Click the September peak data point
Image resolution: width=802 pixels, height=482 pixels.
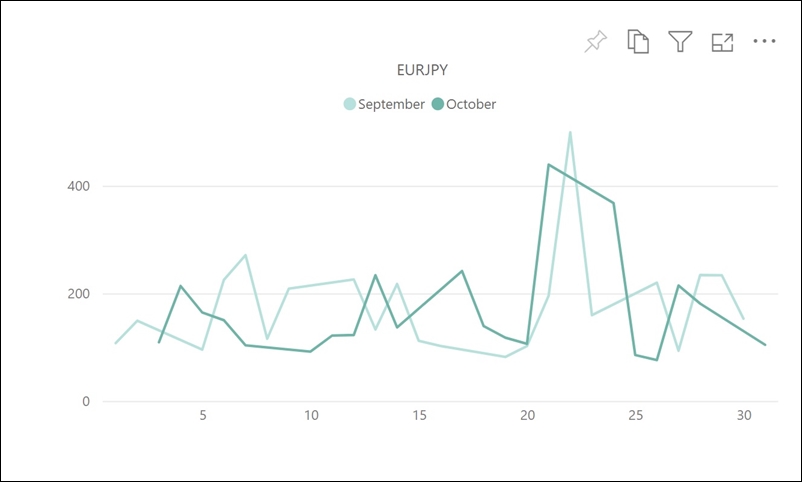pos(570,133)
